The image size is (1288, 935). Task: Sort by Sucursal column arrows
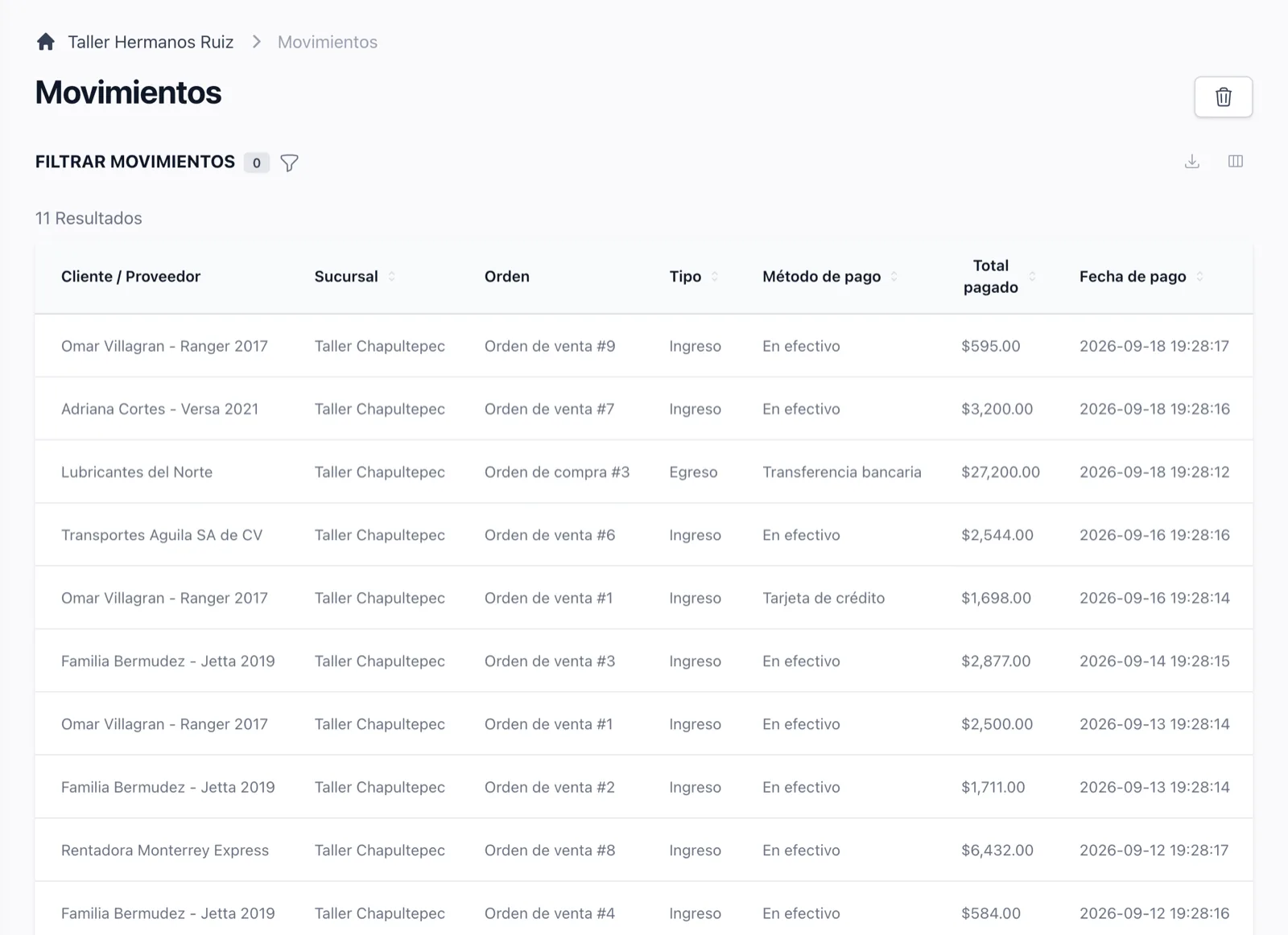point(392,276)
